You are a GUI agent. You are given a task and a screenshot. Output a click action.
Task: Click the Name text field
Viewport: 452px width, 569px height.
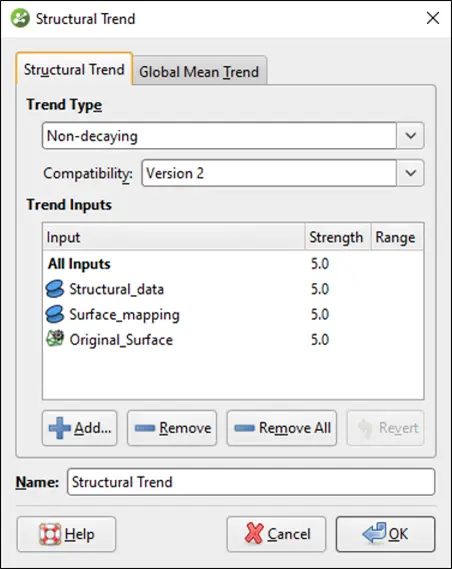pyautogui.click(x=251, y=482)
